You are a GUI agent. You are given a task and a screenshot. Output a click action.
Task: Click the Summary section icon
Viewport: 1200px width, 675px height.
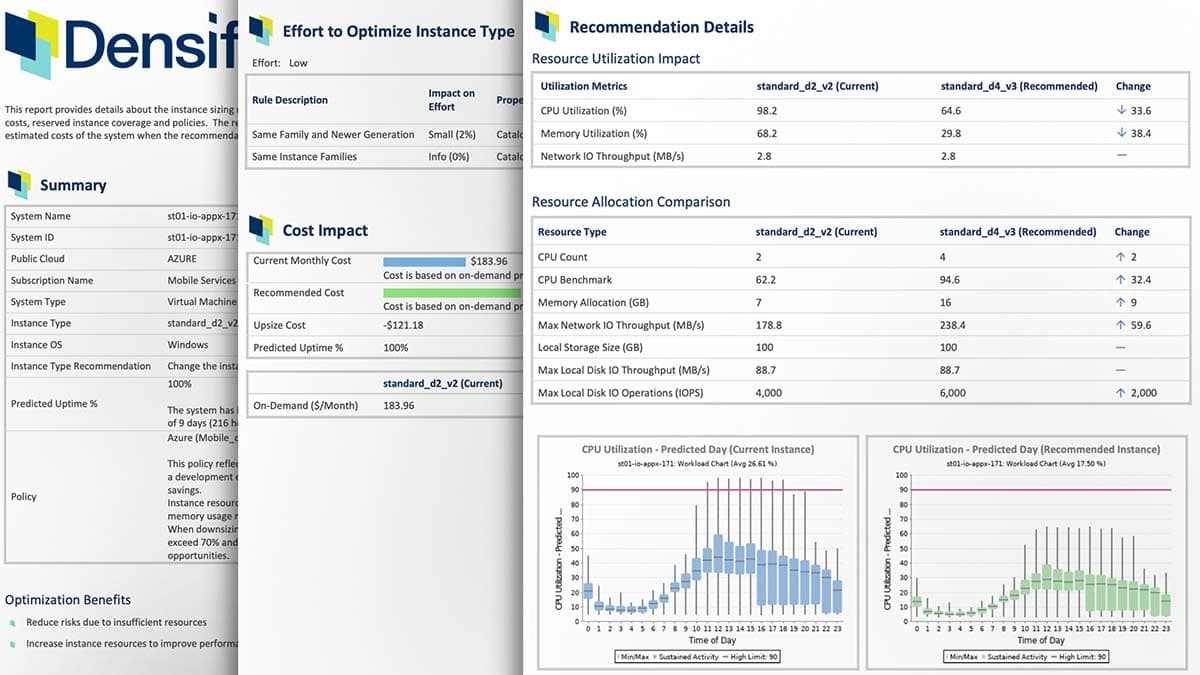click(19, 184)
